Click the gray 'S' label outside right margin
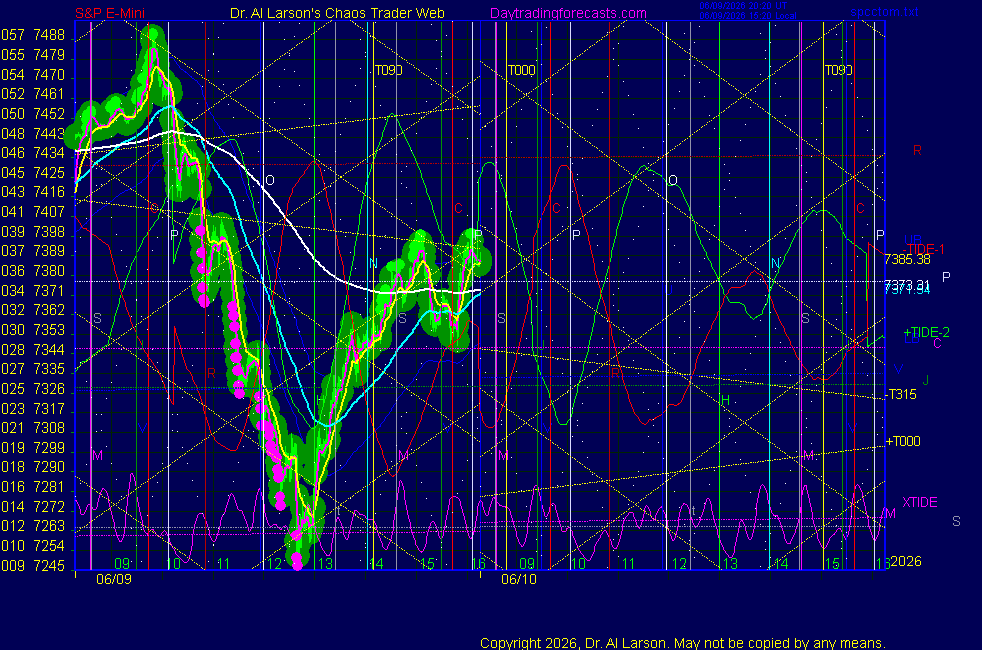This screenshot has height=650, width=982. pos(956,521)
